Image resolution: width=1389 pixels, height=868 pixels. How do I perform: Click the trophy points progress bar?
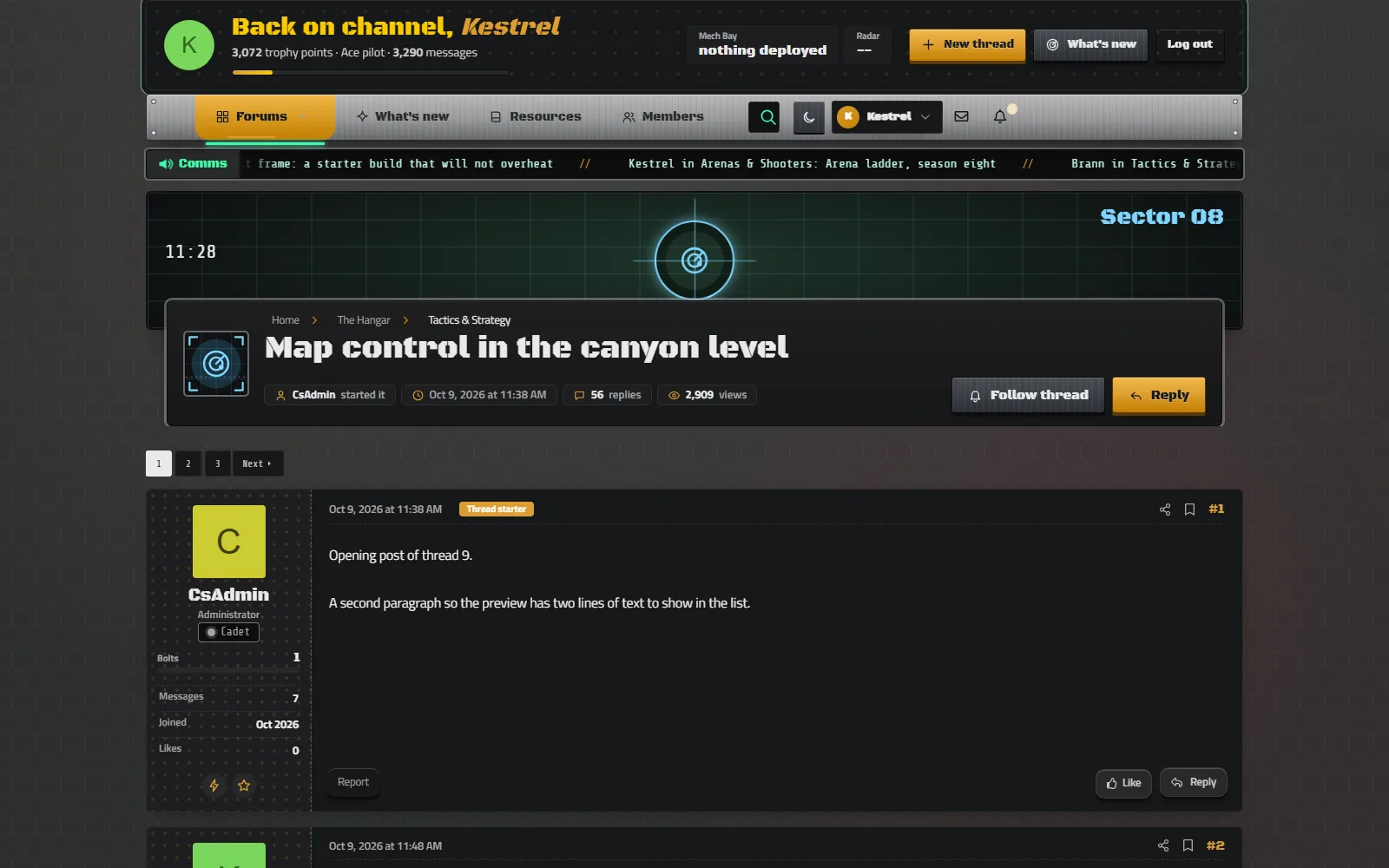tap(371, 73)
